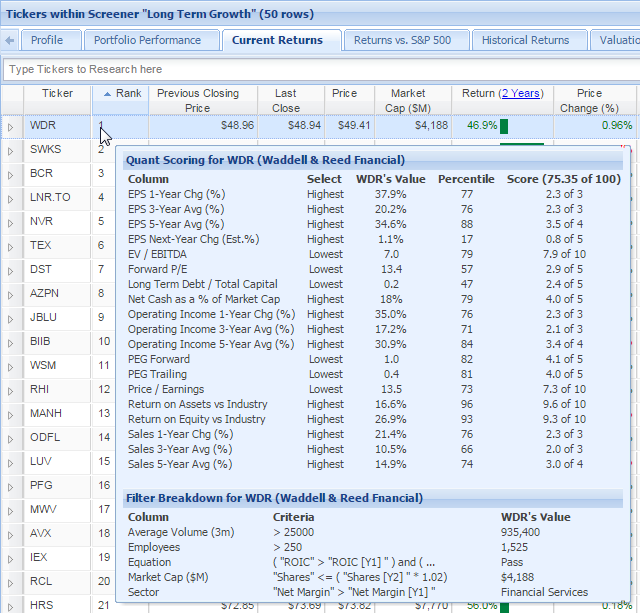Click WDR last close $48.94 cell
640x613 pixels.
291,125
